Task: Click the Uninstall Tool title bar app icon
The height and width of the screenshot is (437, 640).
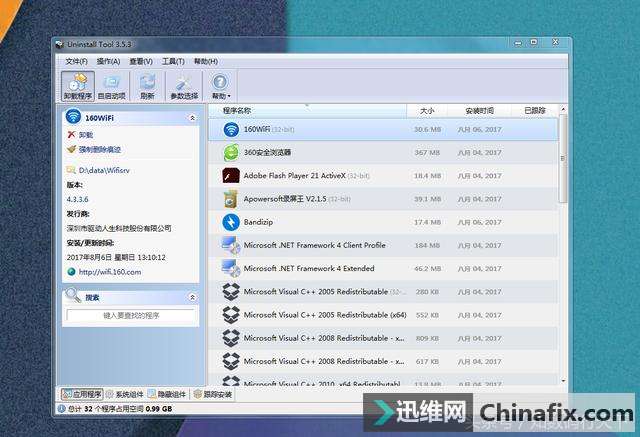Action: click(60, 44)
